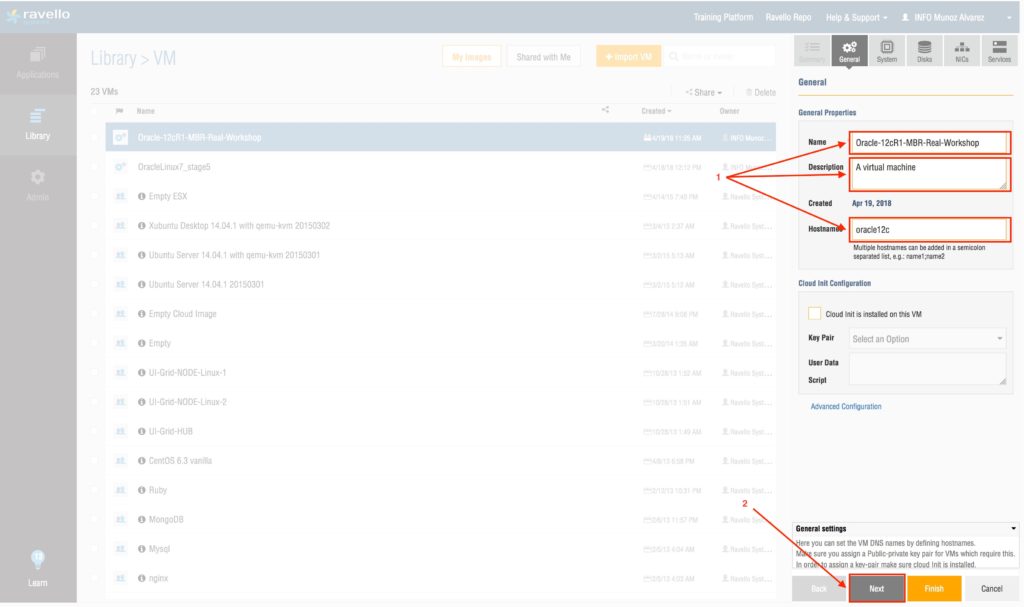Click the info icon beside MongoDB
This screenshot has height=607, width=1024.
pyautogui.click(x=142, y=520)
